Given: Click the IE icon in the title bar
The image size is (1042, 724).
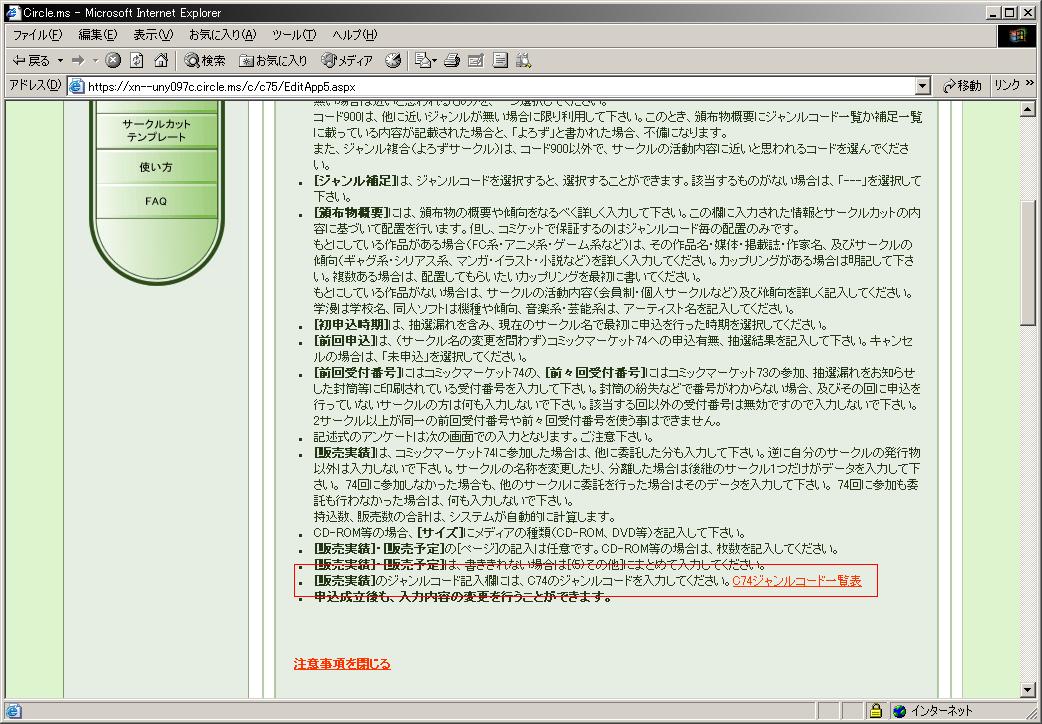Looking at the screenshot, I should click(x=12, y=12).
